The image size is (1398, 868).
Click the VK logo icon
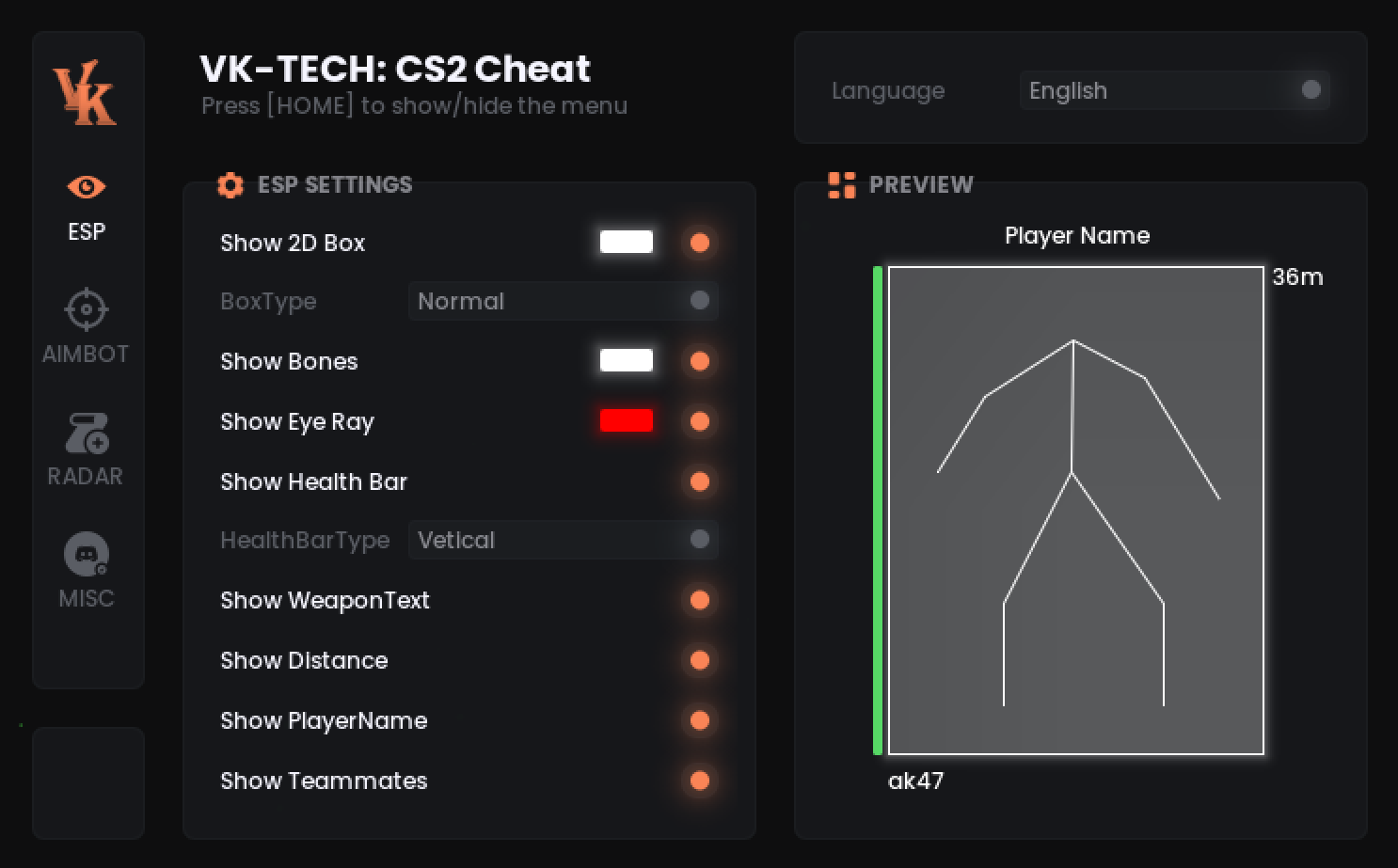[x=85, y=93]
